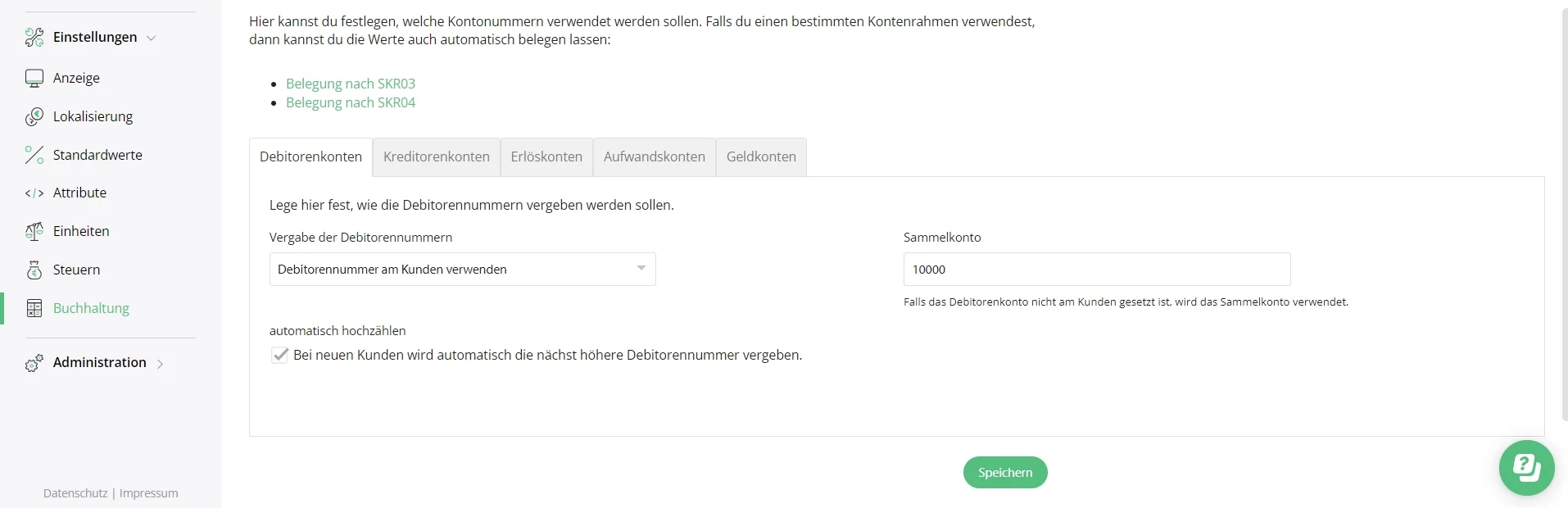Click the Anzeige monitor icon
The width and height of the screenshot is (1568, 508).
(x=34, y=78)
